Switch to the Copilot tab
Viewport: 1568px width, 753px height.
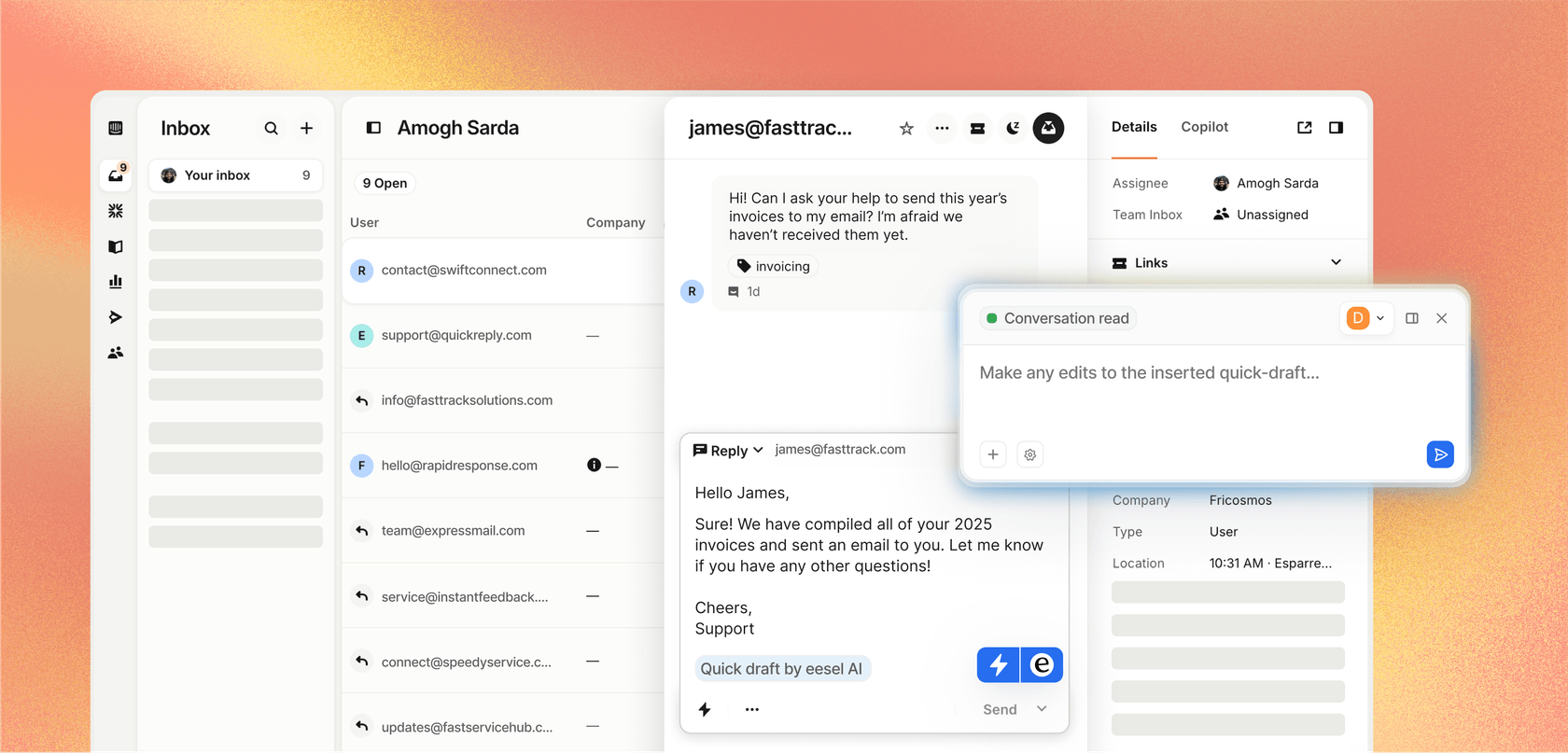coord(1204,127)
